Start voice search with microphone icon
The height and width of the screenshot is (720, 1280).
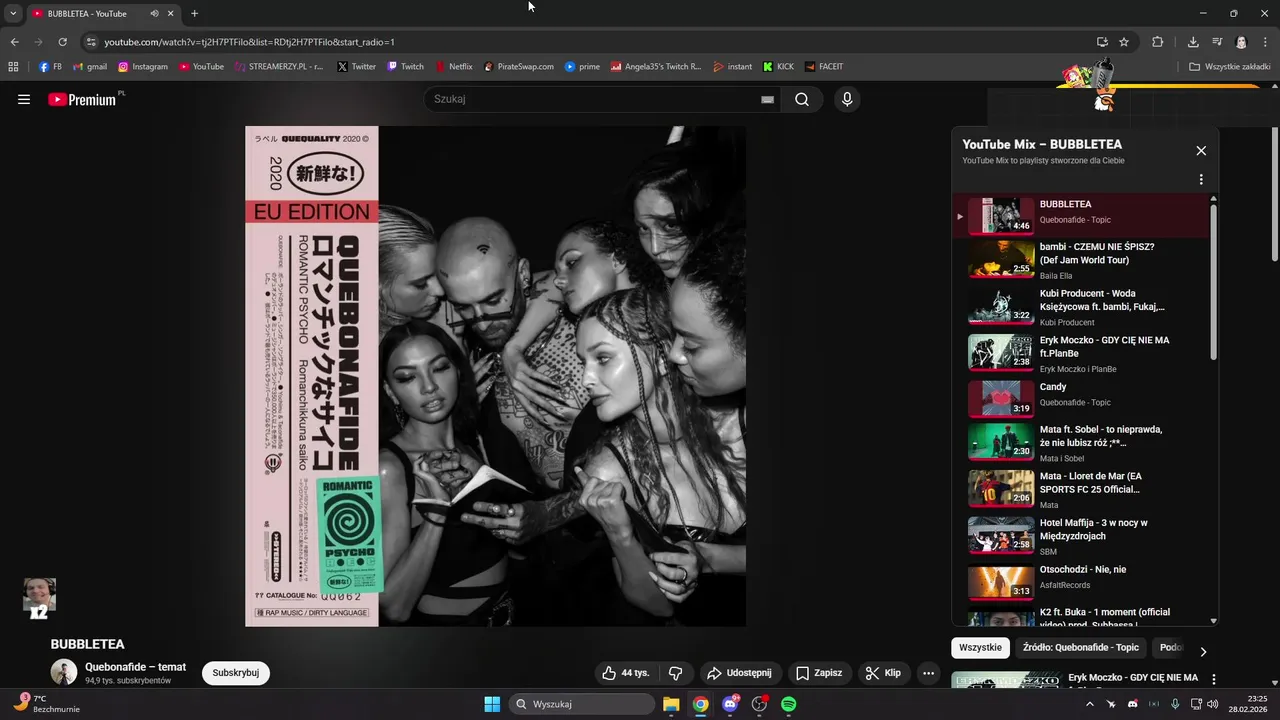click(847, 99)
